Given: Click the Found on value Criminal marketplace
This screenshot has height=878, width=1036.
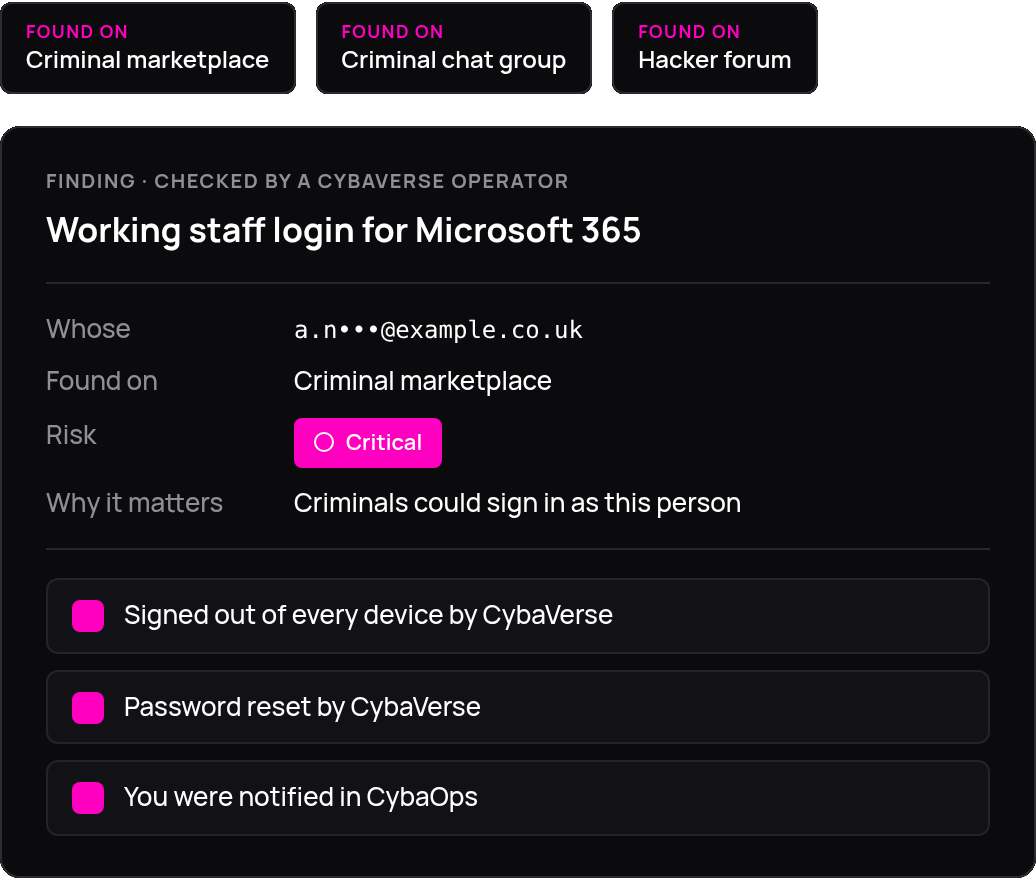Looking at the screenshot, I should [x=423, y=381].
